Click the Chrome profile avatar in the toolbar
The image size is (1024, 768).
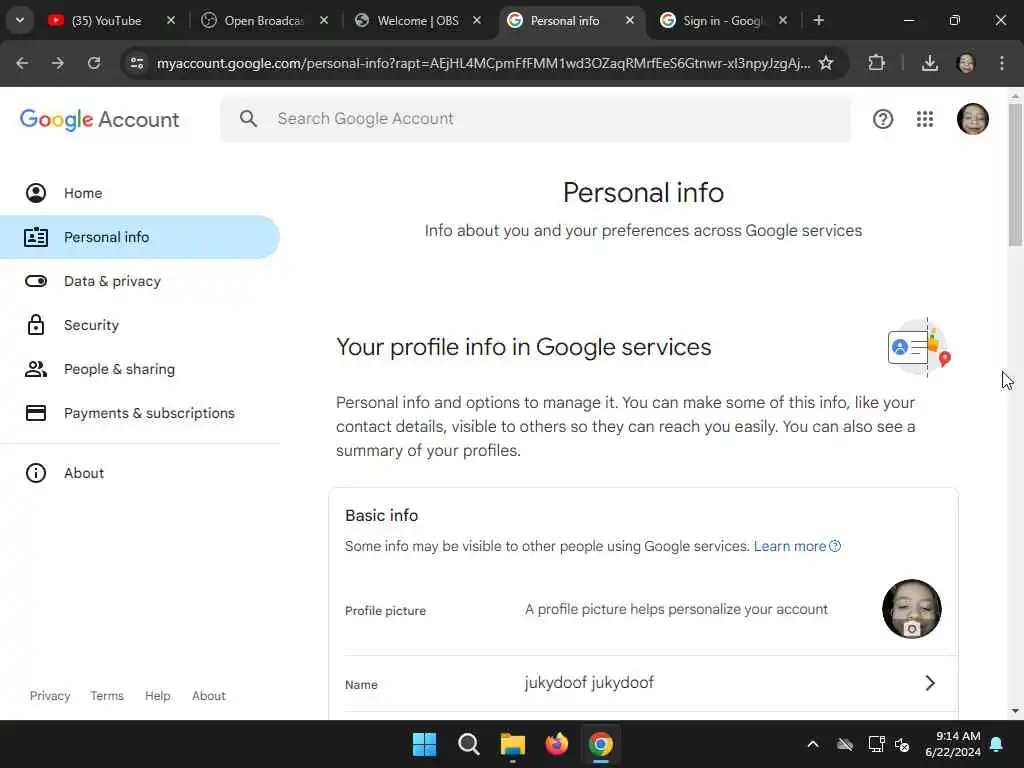point(966,63)
